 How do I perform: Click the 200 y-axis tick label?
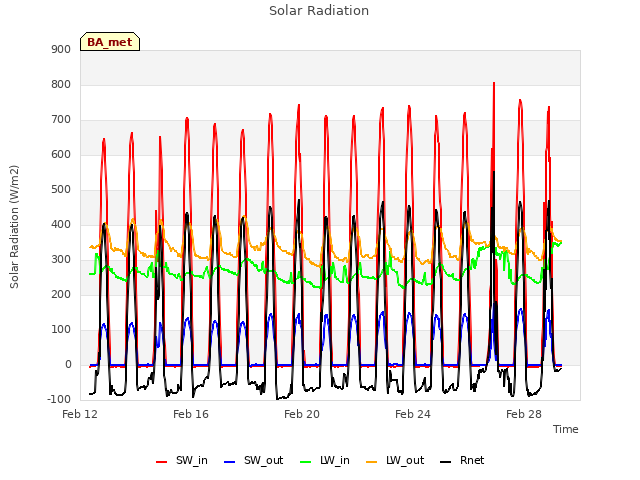click(x=61, y=294)
